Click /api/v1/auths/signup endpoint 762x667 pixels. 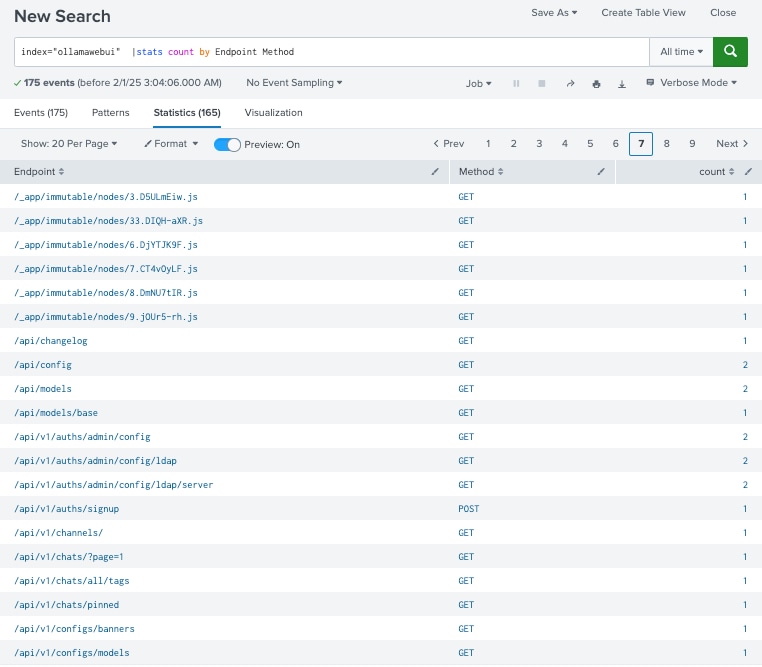(67, 509)
